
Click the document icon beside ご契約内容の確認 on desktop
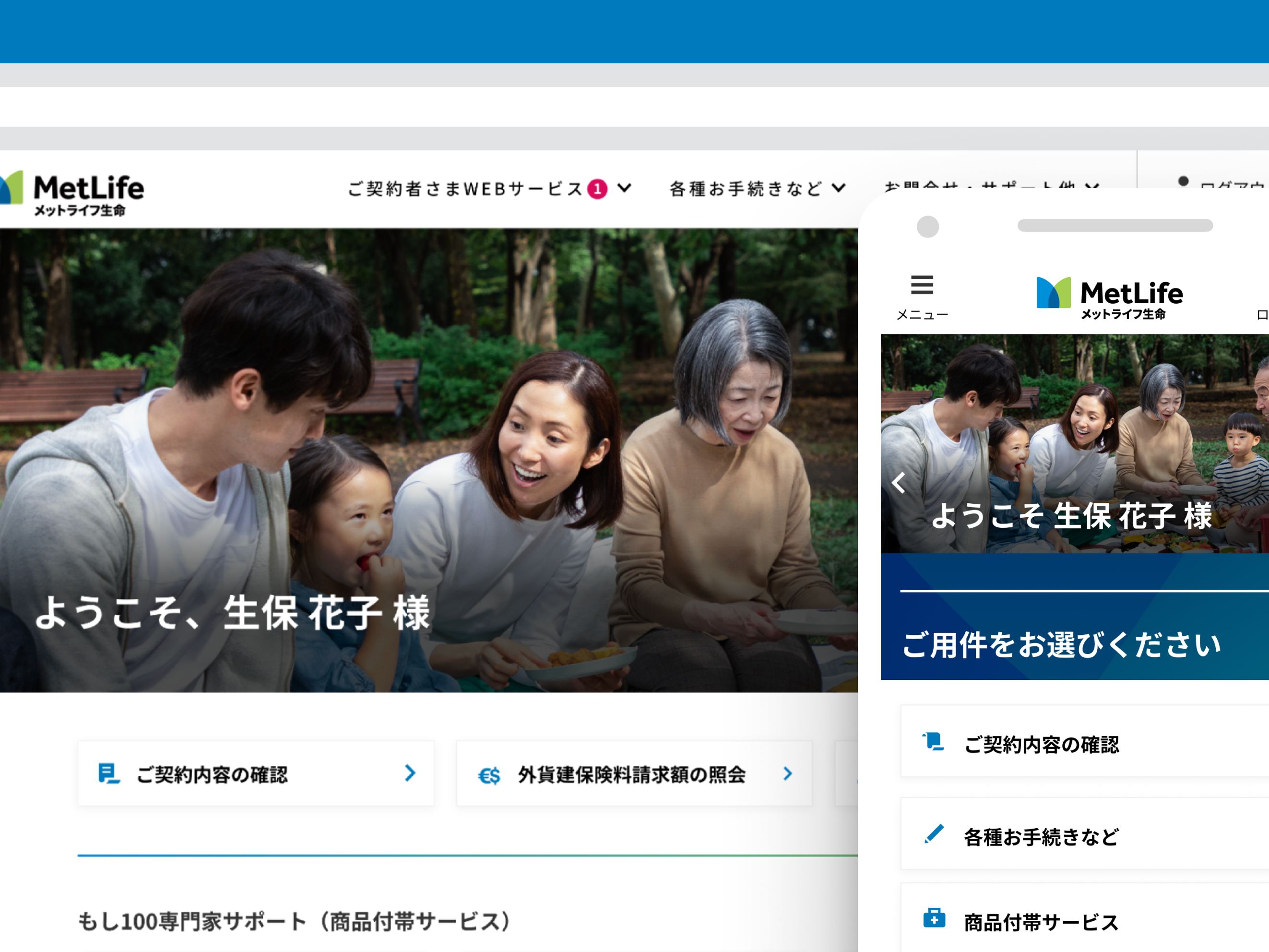pyautogui.click(x=108, y=773)
